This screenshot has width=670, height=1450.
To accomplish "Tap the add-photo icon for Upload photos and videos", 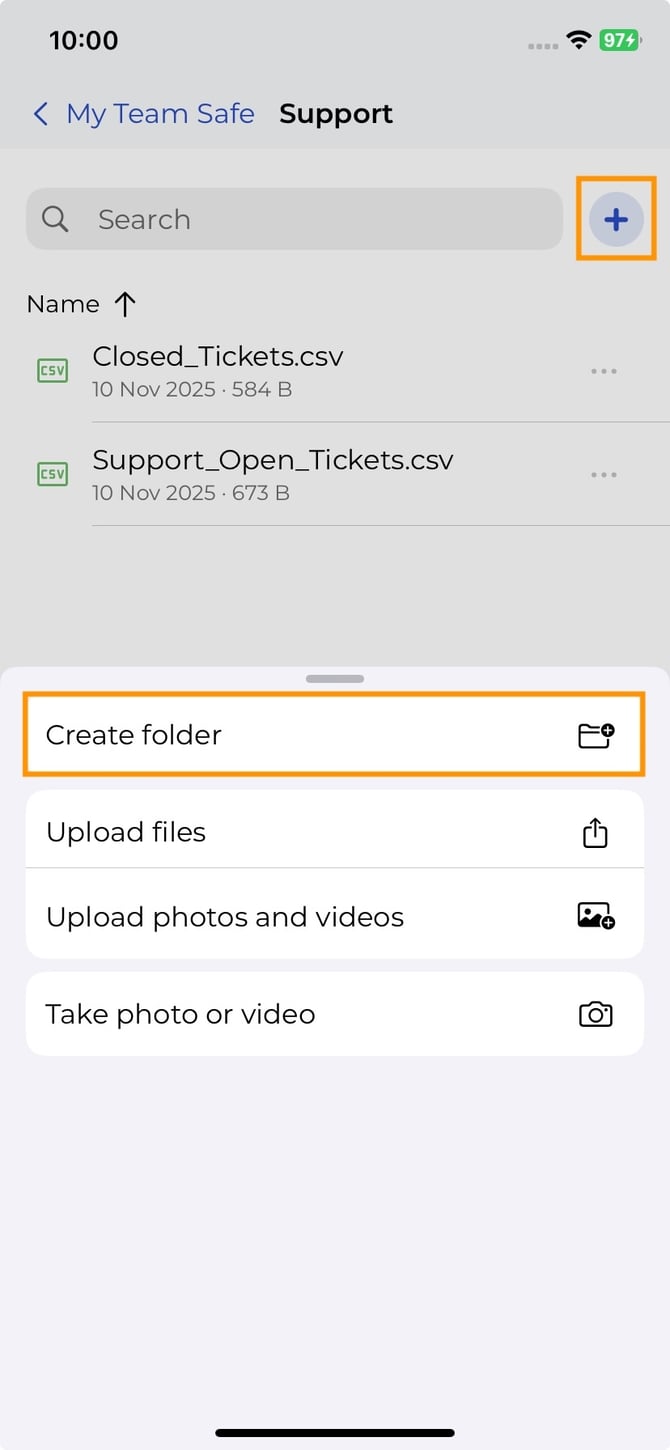I will tap(596, 916).
